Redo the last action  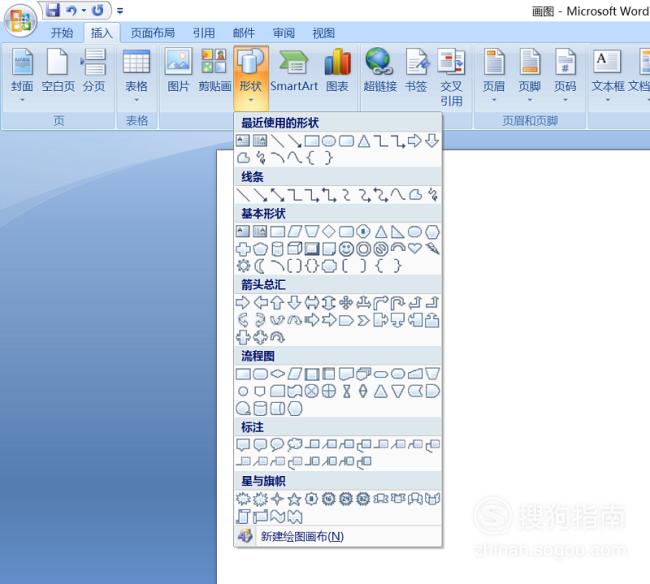coord(98,10)
